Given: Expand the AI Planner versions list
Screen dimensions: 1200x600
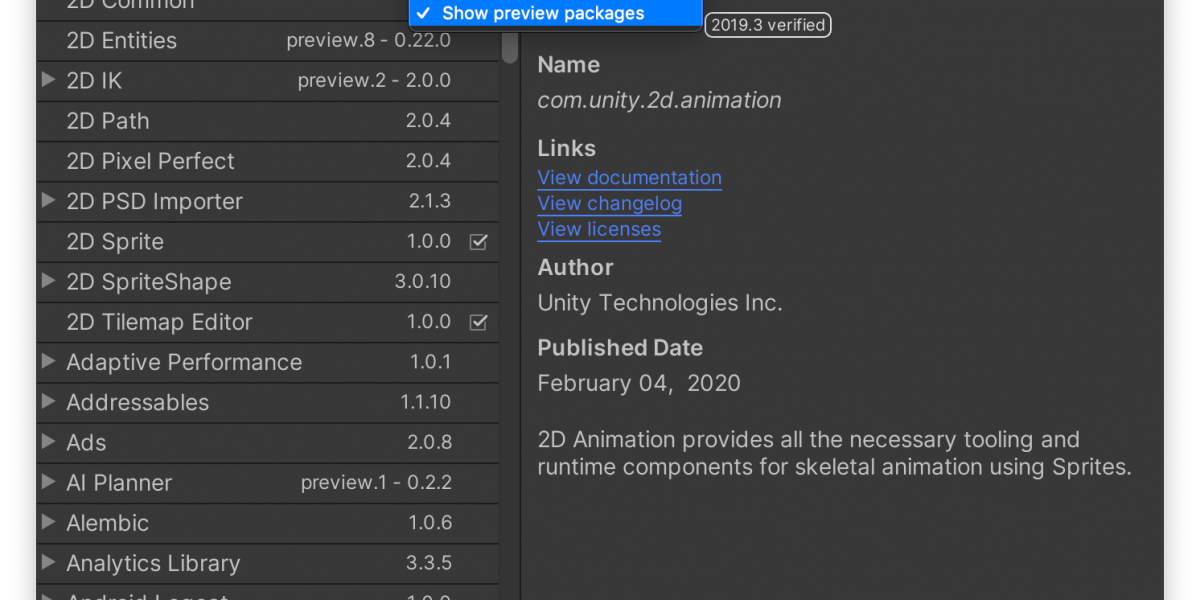Looking at the screenshot, I should click(x=48, y=482).
